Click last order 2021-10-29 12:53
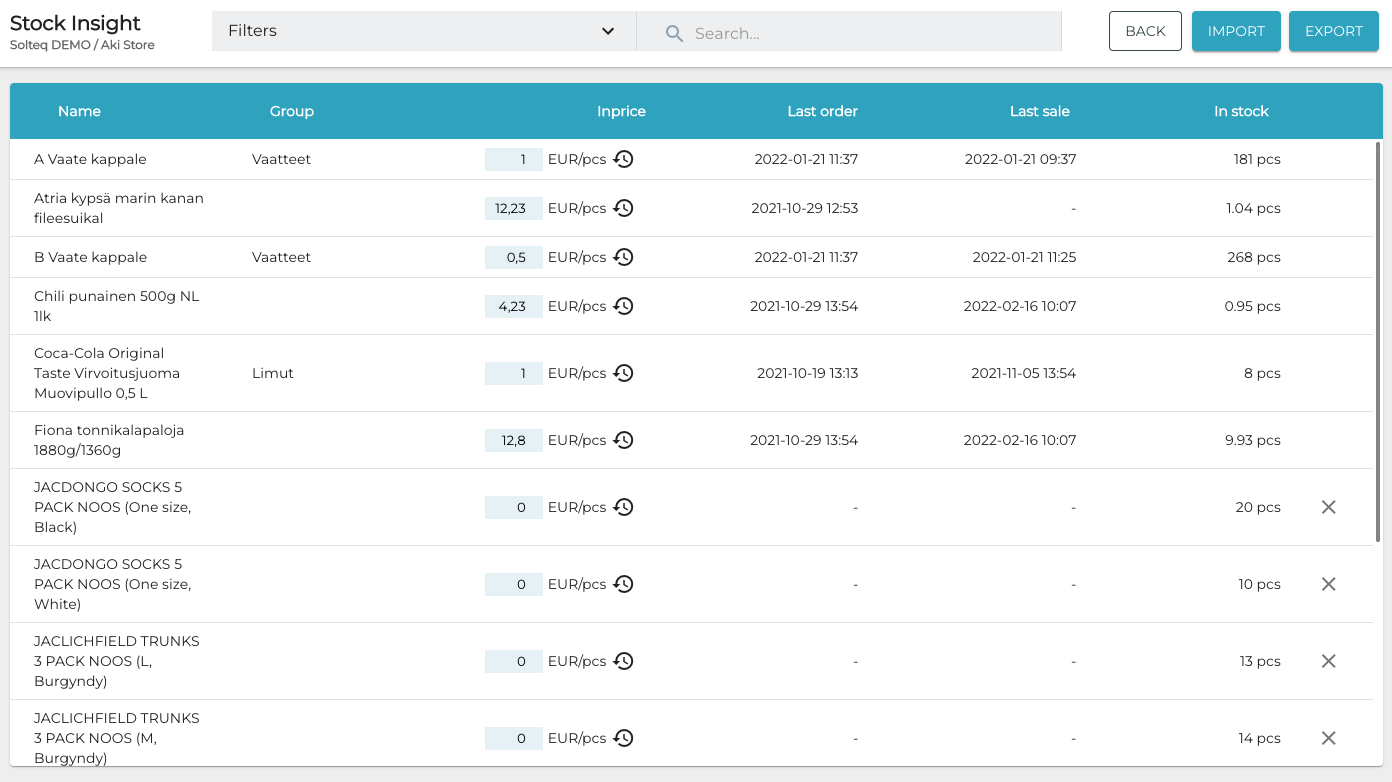The image size is (1392, 782). (x=805, y=208)
